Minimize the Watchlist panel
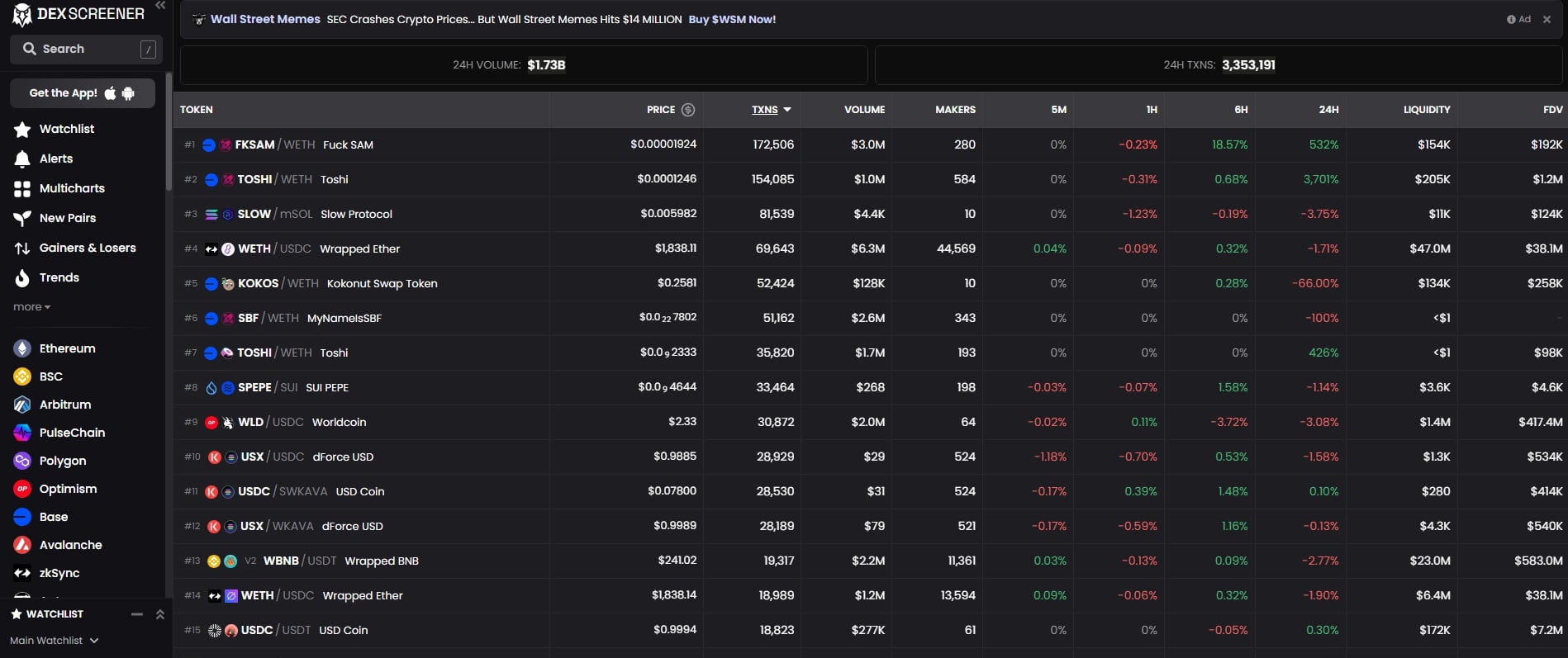This screenshot has width=1568, height=658. (137, 614)
